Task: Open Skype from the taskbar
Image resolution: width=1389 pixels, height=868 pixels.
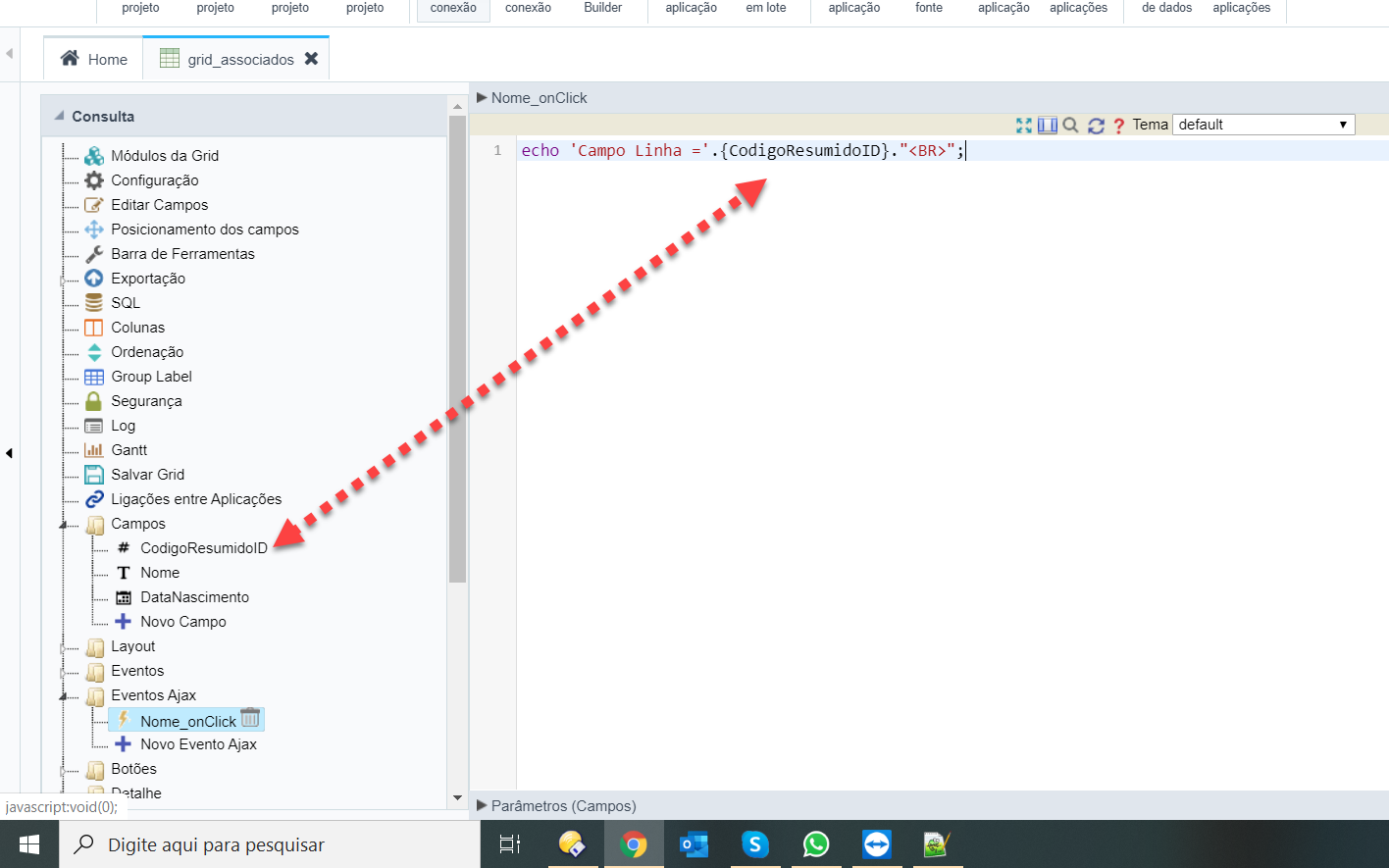Action: [755, 844]
